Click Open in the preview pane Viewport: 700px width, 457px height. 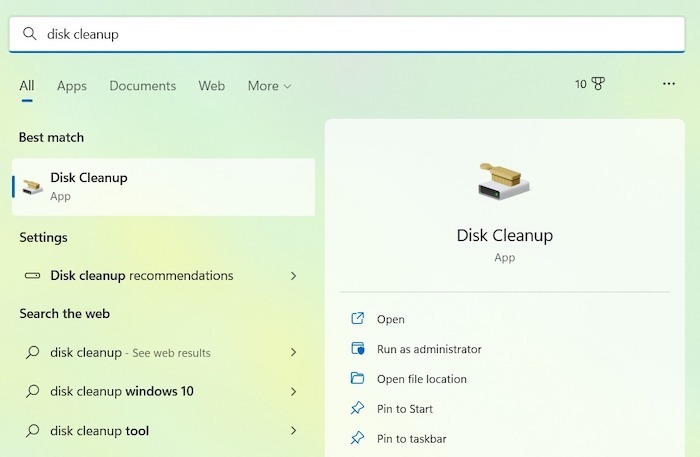(391, 319)
